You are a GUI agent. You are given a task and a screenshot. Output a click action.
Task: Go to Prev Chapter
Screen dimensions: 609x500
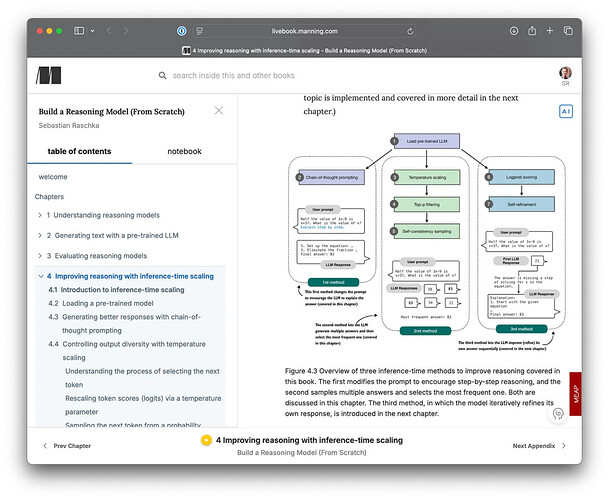(66, 446)
